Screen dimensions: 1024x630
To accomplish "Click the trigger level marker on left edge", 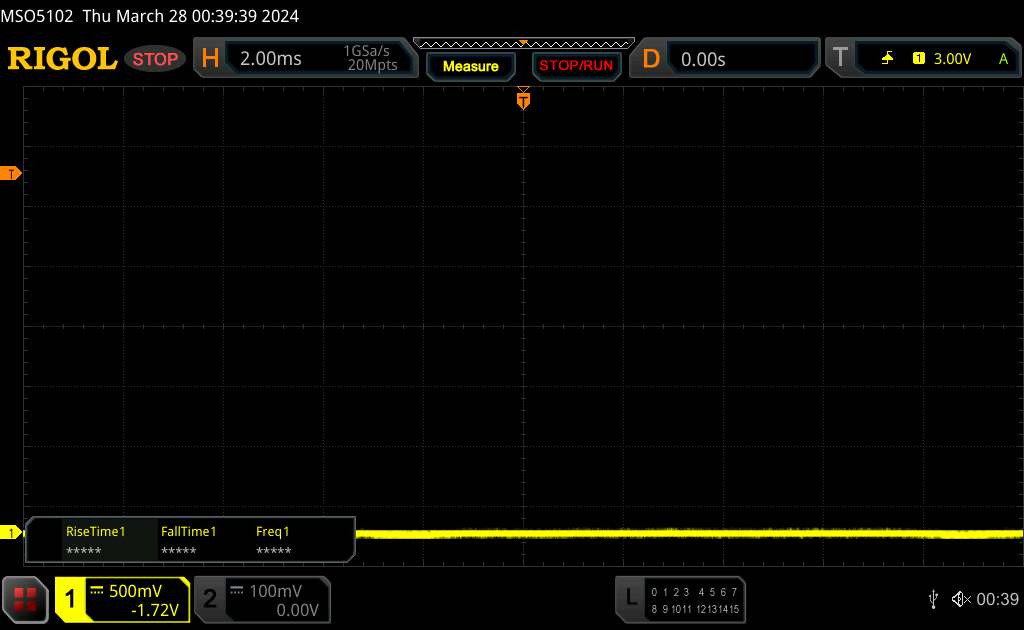I will click(x=10, y=173).
